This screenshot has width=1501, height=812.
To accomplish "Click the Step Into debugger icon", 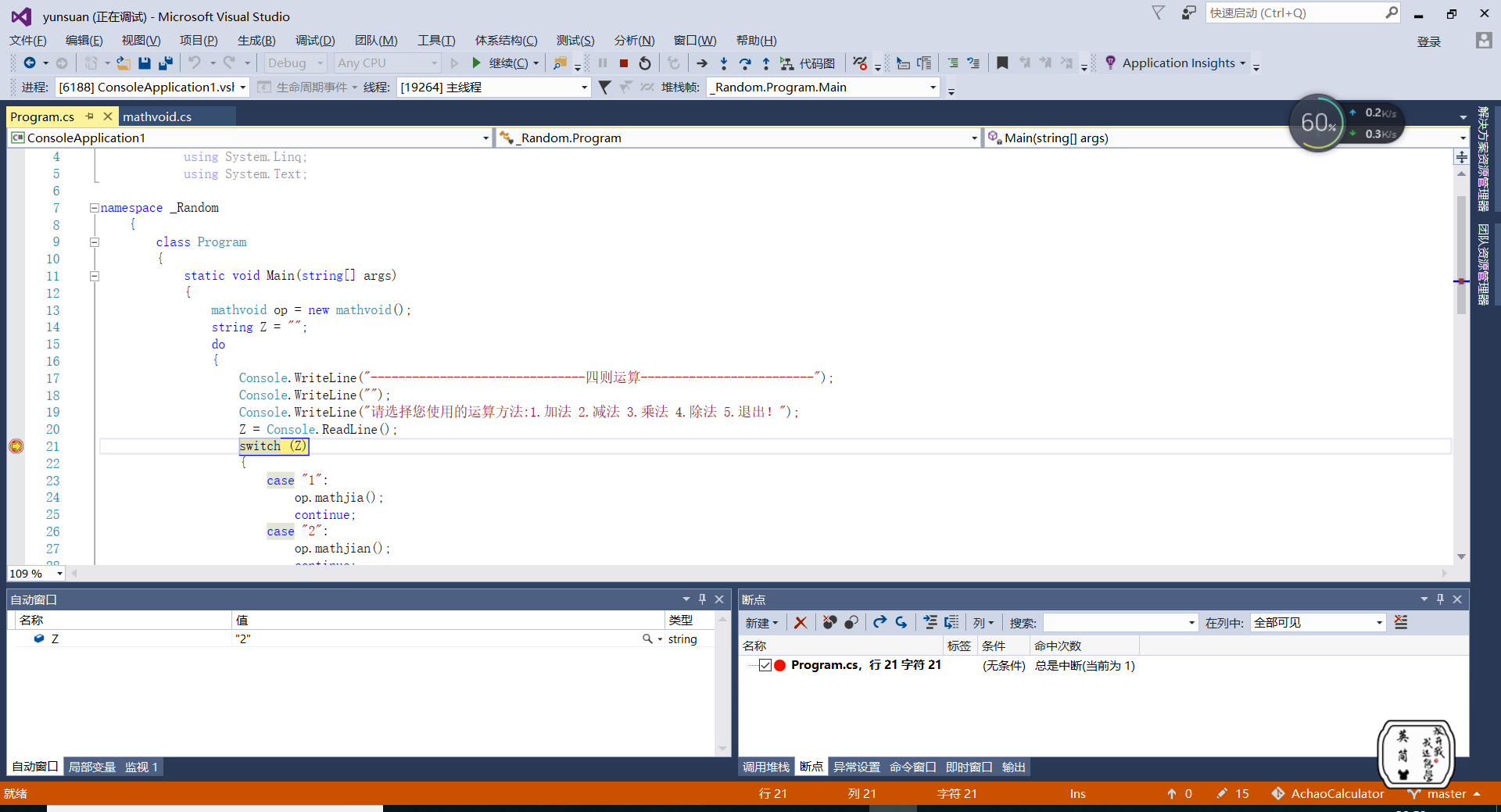I will (x=724, y=63).
